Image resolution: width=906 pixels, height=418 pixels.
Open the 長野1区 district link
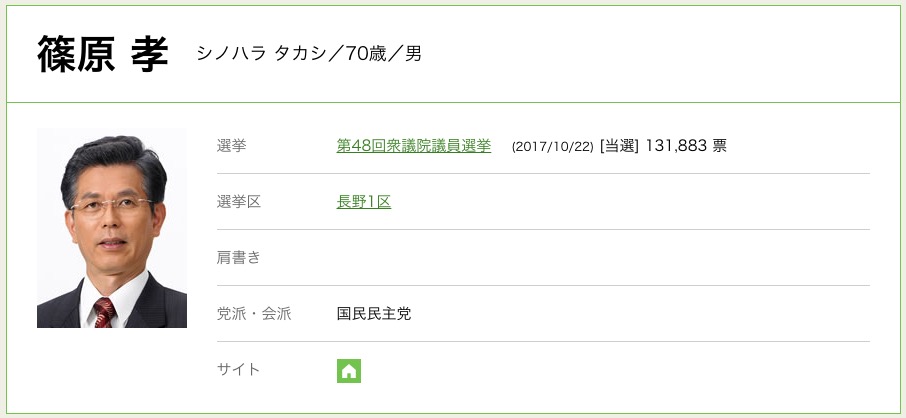[x=364, y=202]
